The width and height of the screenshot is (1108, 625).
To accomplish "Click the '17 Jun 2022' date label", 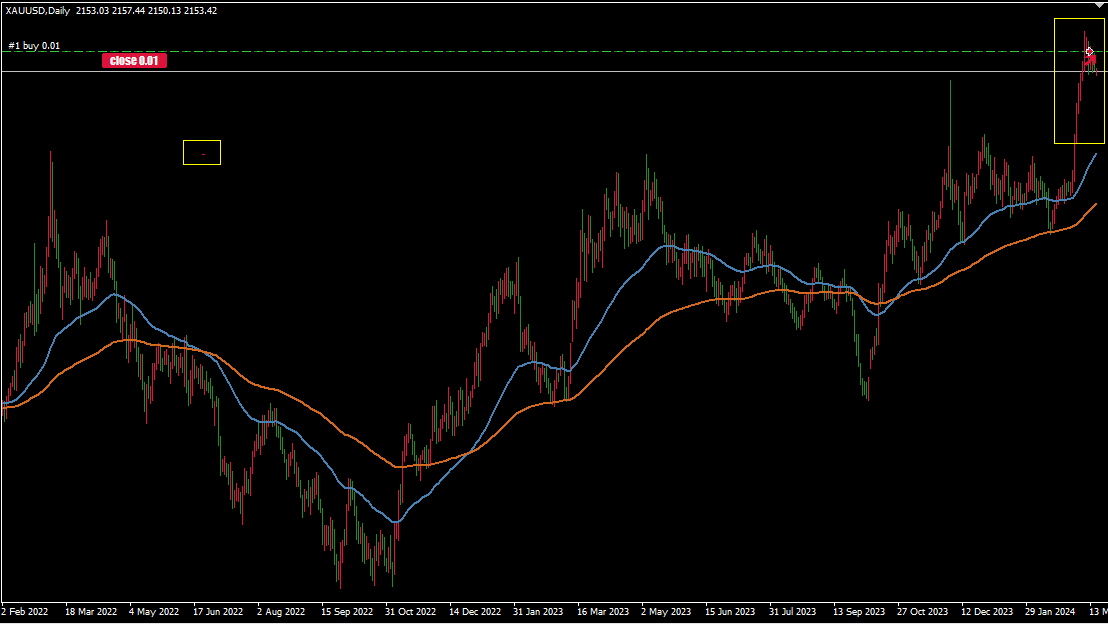I will (x=218, y=612).
